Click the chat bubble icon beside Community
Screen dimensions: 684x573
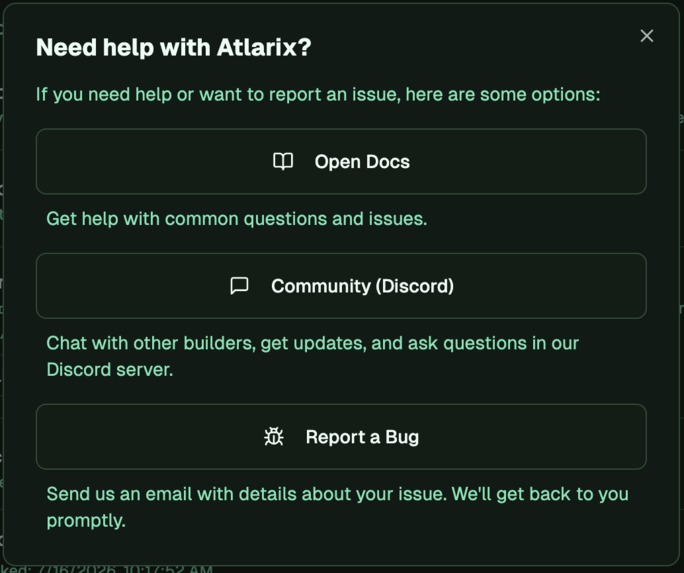(x=239, y=286)
